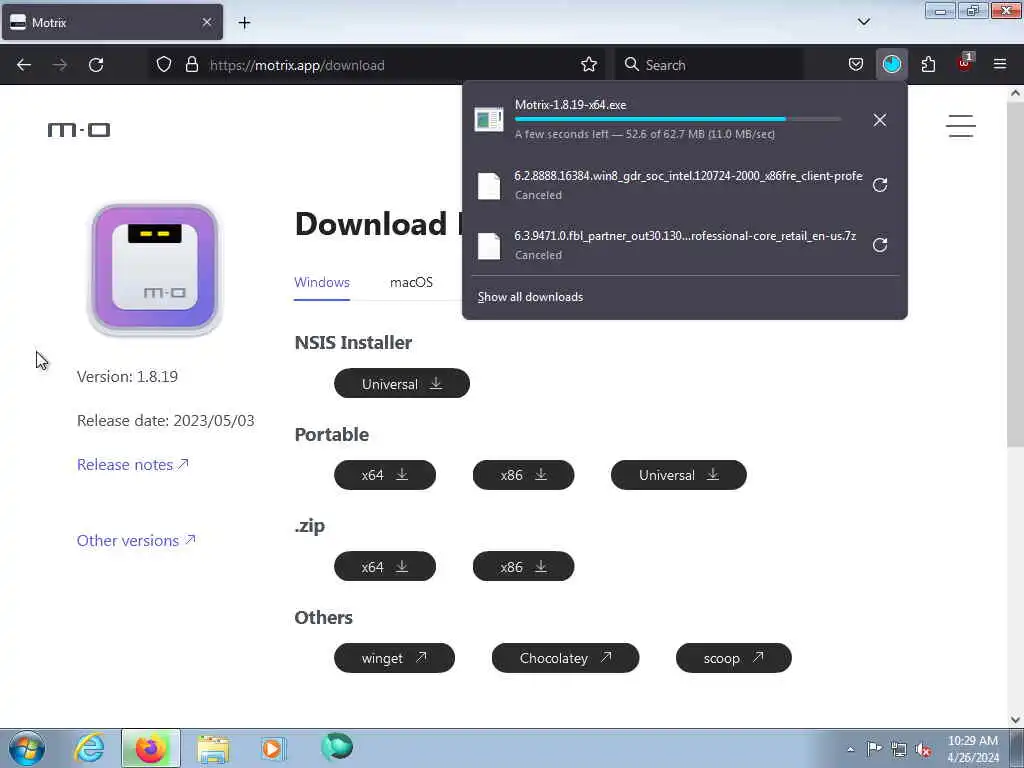Go back to the previous page
This screenshot has height=768, width=1024.
coord(24,65)
